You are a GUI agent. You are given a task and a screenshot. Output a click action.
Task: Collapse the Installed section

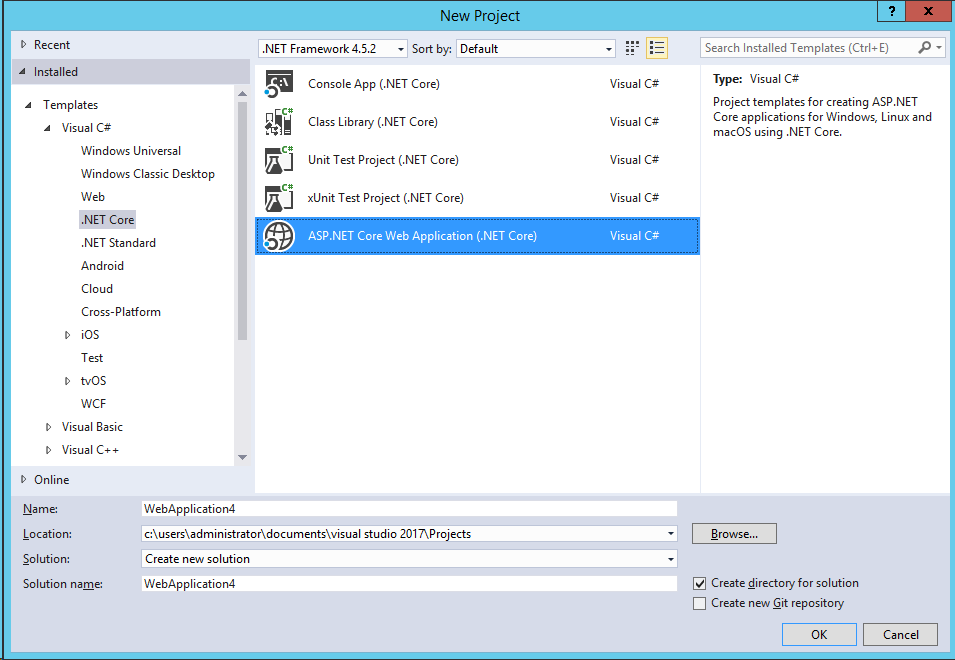(x=23, y=72)
